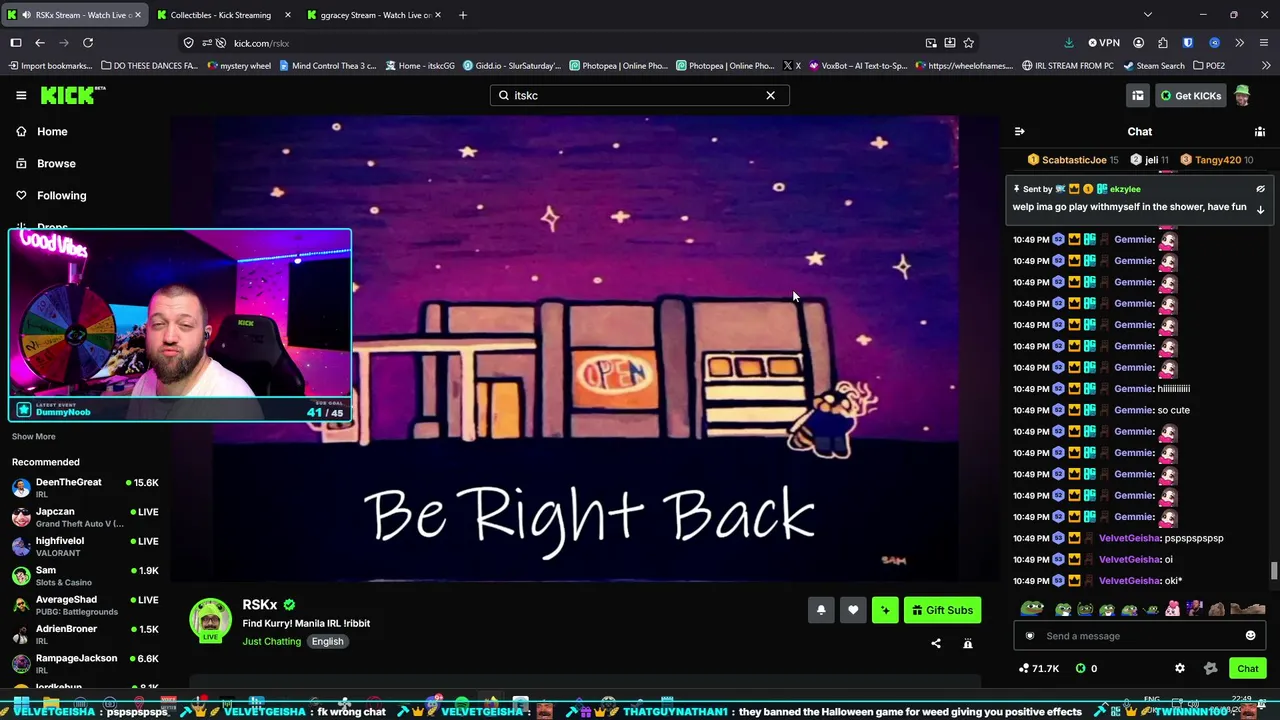Open the Kick inventory chest icon
This screenshot has height=720, width=1280.
click(x=1138, y=95)
